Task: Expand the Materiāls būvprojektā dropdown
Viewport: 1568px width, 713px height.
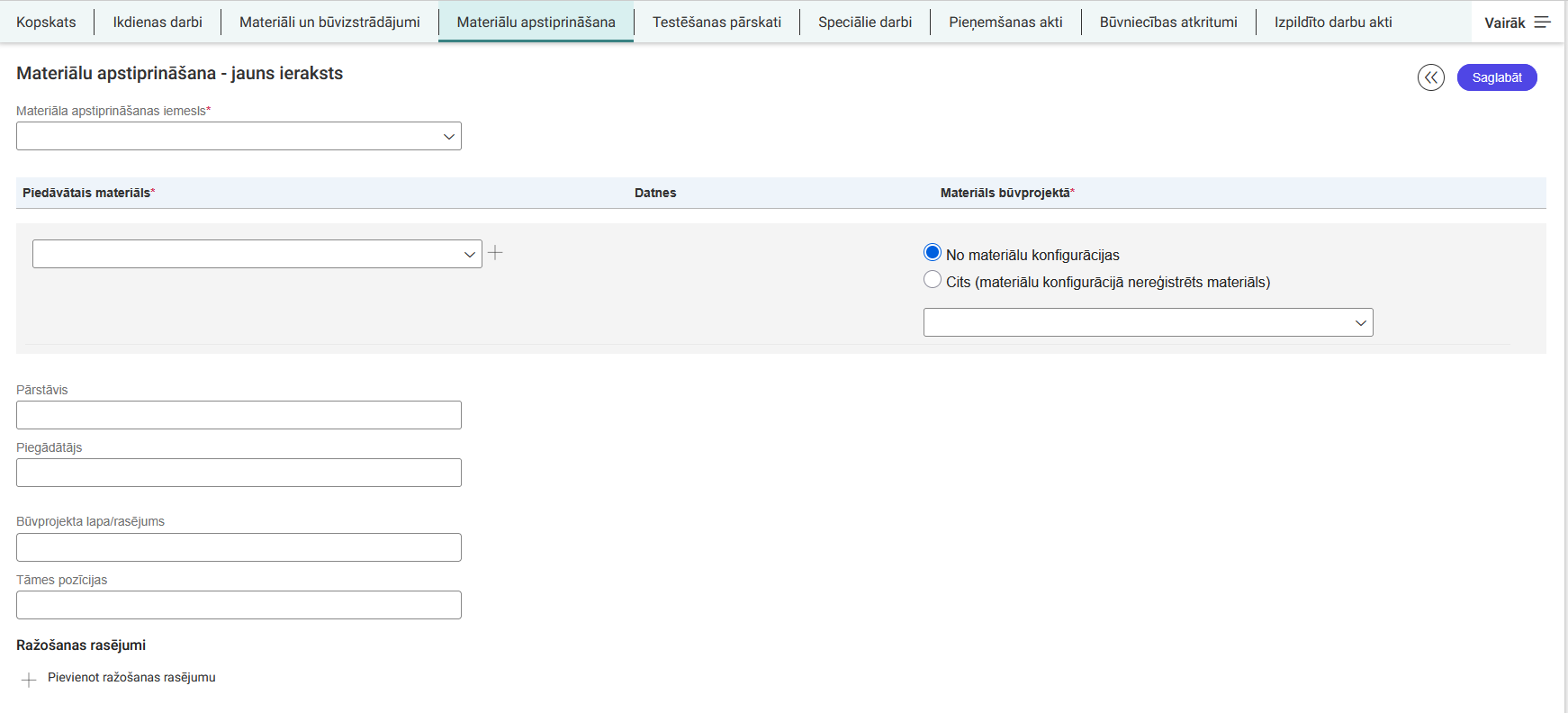Action: click(x=1148, y=322)
